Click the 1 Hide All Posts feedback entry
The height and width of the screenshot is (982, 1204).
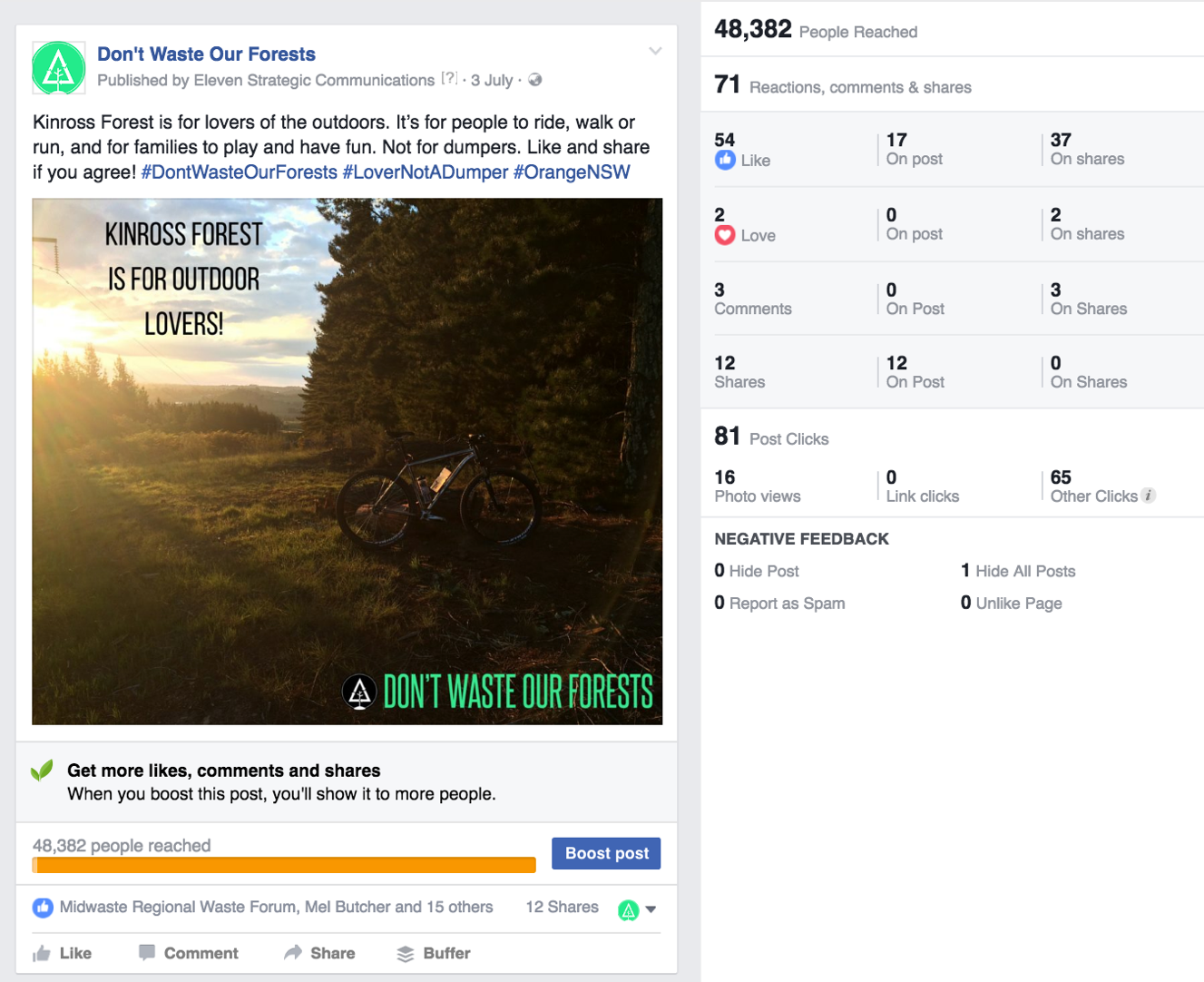coord(1018,571)
